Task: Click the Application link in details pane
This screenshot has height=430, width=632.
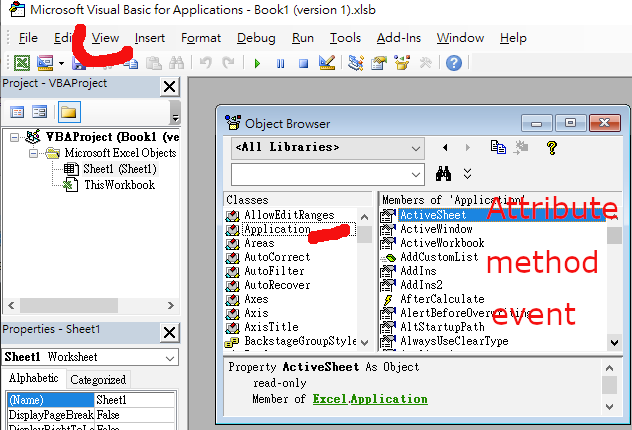Action: (389, 399)
